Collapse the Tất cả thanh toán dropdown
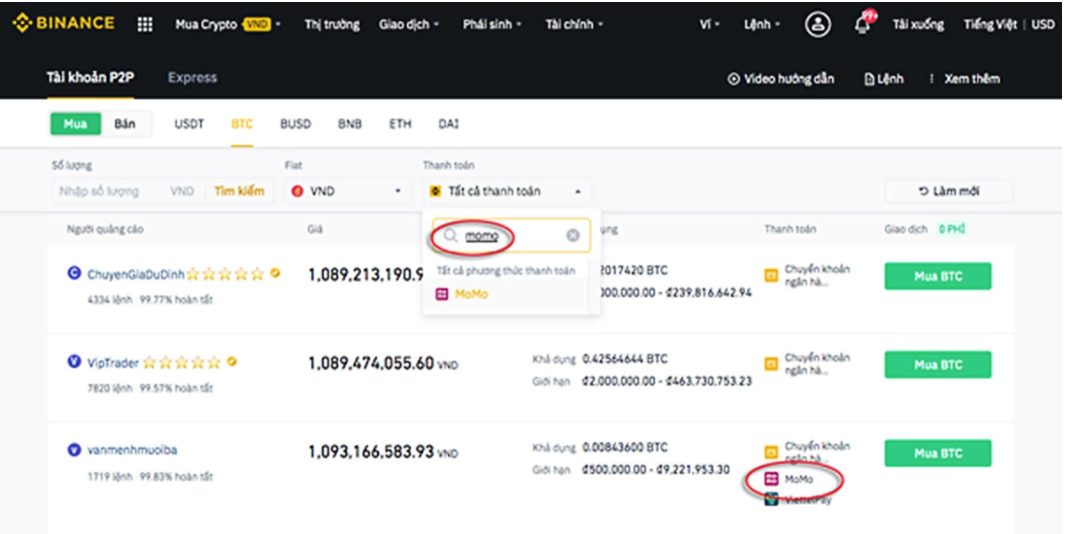Image resolution: width=1067 pixels, height=534 pixels. click(x=506, y=191)
